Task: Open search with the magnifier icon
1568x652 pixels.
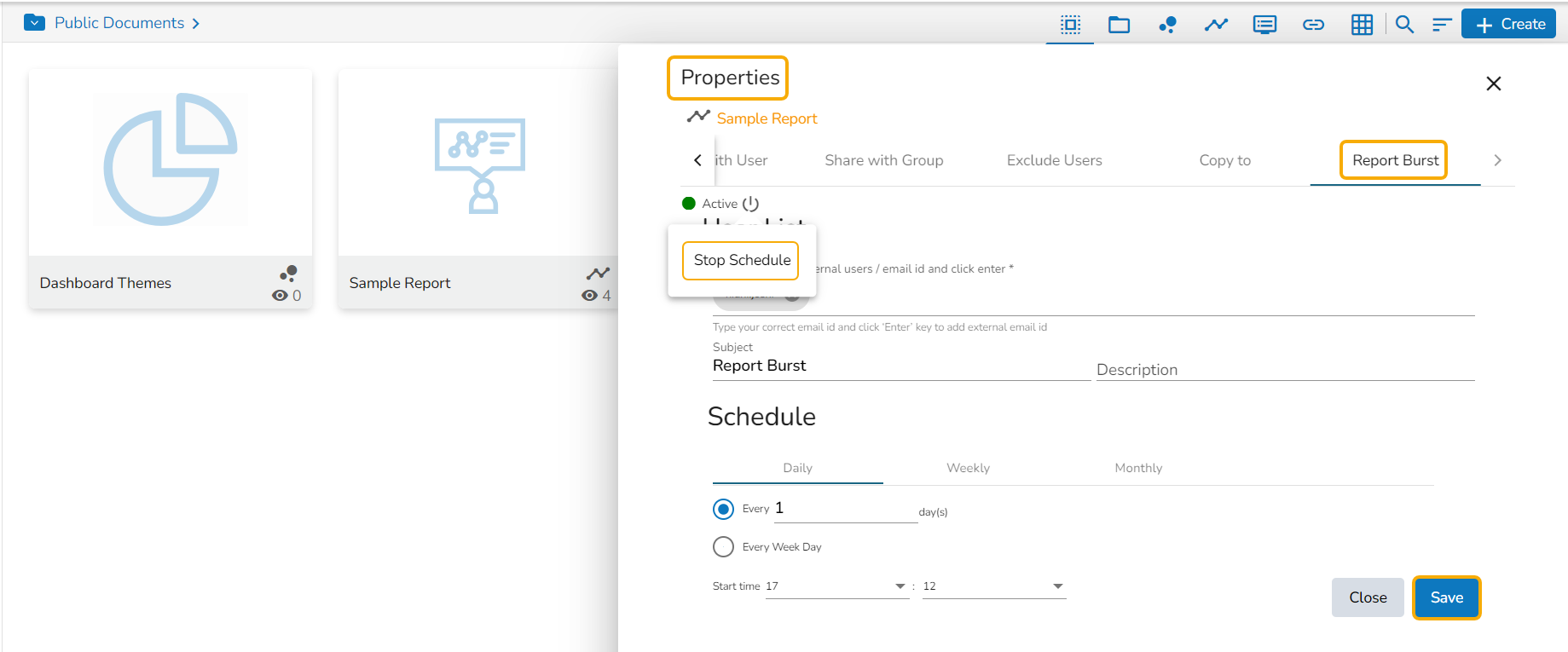Action: [1404, 25]
